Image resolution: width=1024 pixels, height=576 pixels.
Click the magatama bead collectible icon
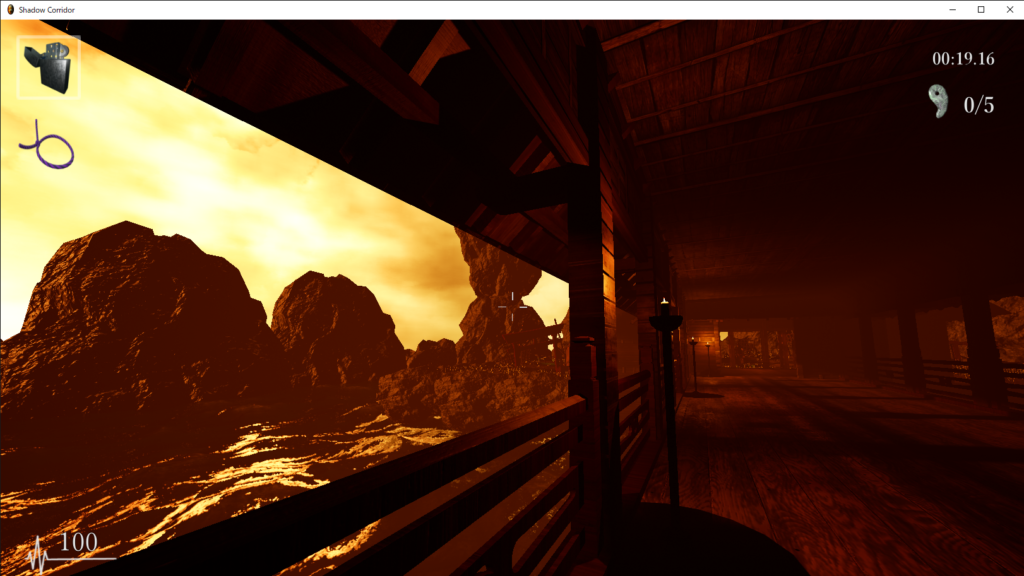tap(938, 102)
